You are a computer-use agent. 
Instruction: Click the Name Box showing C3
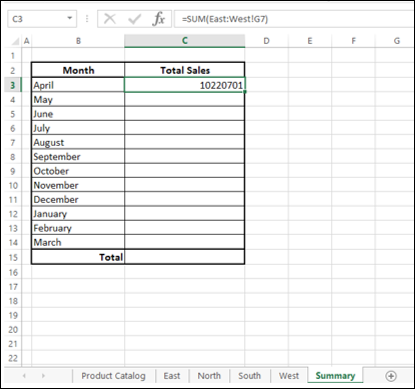tap(37, 19)
